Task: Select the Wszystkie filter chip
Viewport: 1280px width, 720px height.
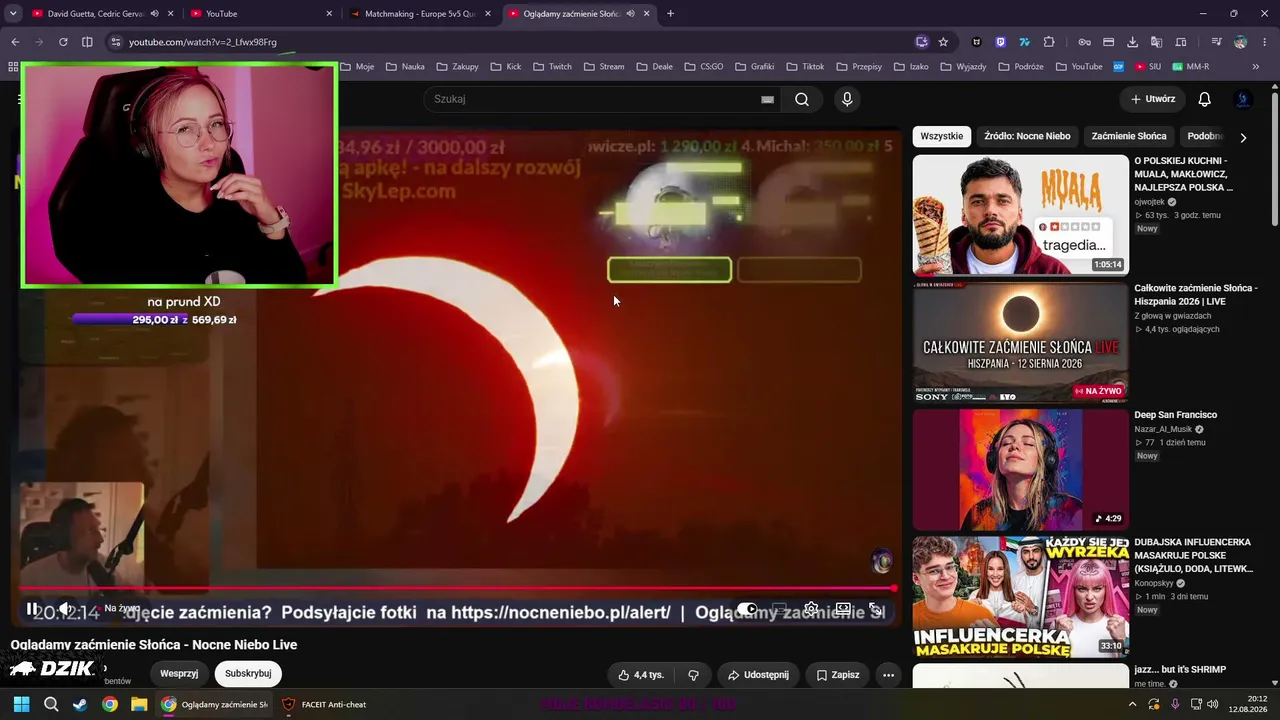Action: (942, 136)
